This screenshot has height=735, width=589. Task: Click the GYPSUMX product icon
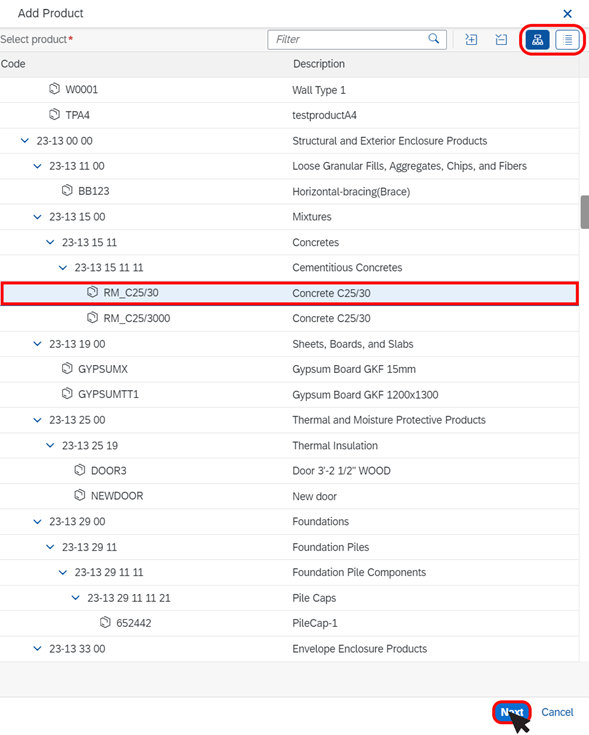67,368
